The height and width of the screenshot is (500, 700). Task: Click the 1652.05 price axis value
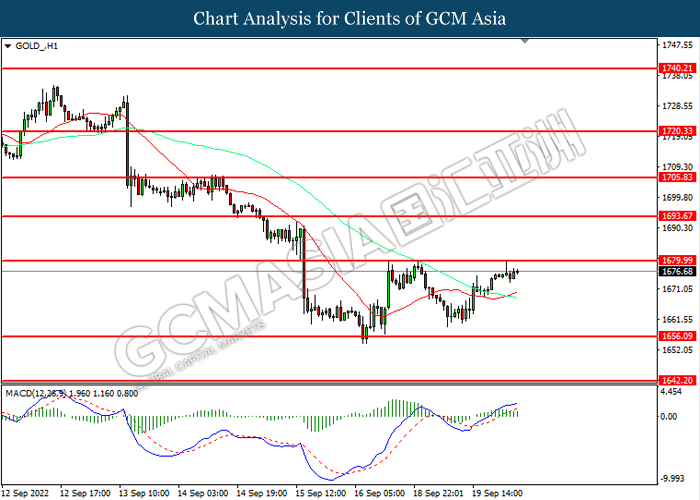click(x=678, y=350)
